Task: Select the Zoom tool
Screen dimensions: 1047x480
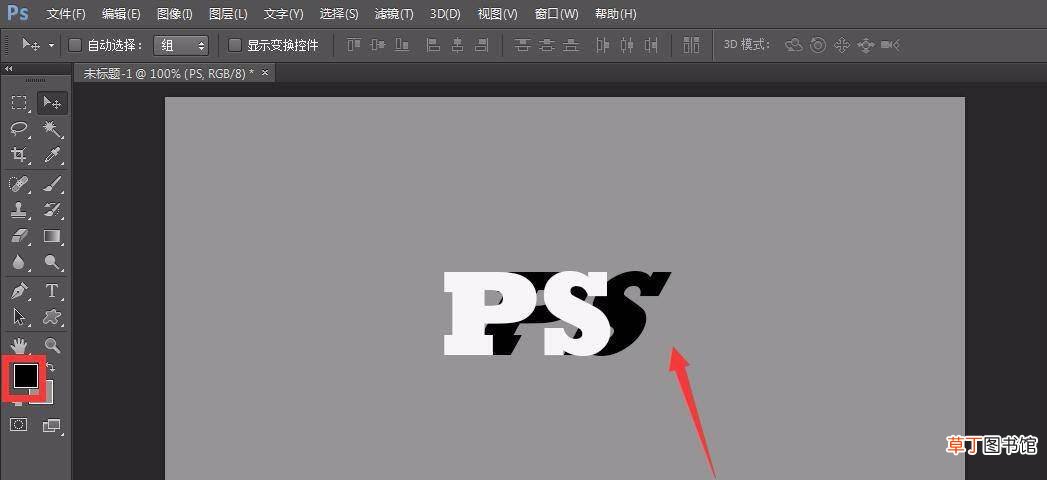Action: [52, 345]
